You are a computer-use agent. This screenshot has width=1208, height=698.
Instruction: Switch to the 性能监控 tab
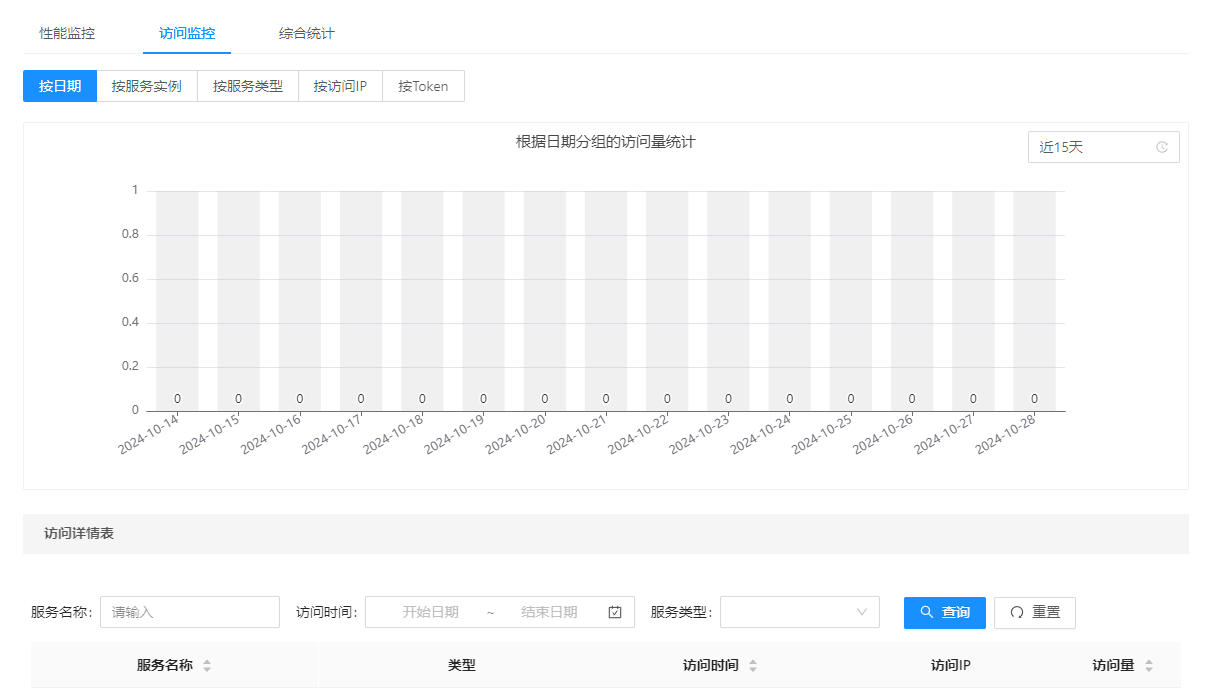pos(67,33)
